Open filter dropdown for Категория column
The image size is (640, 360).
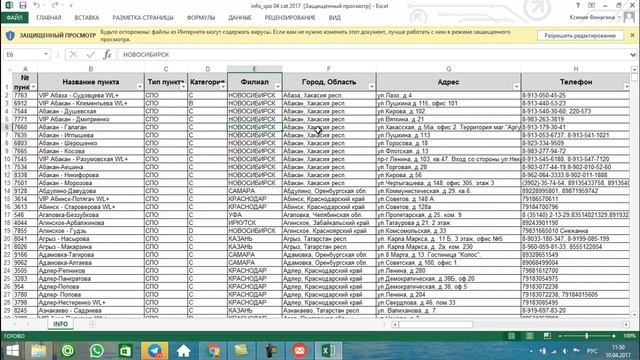tap(223, 87)
